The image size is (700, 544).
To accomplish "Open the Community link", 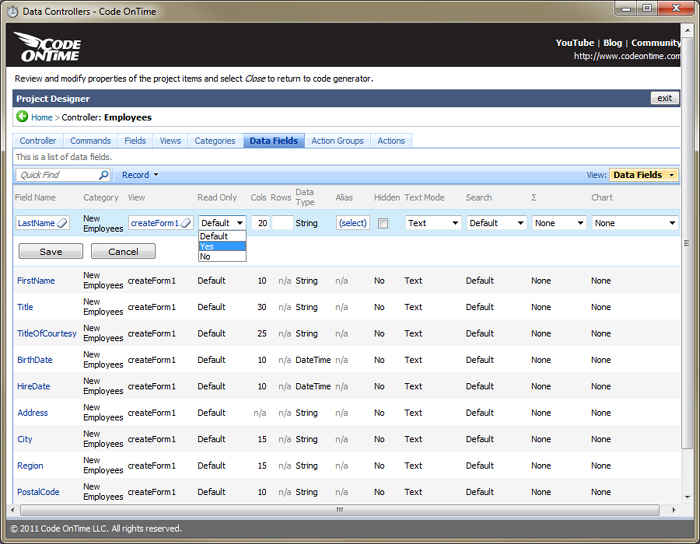I will 656,43.
